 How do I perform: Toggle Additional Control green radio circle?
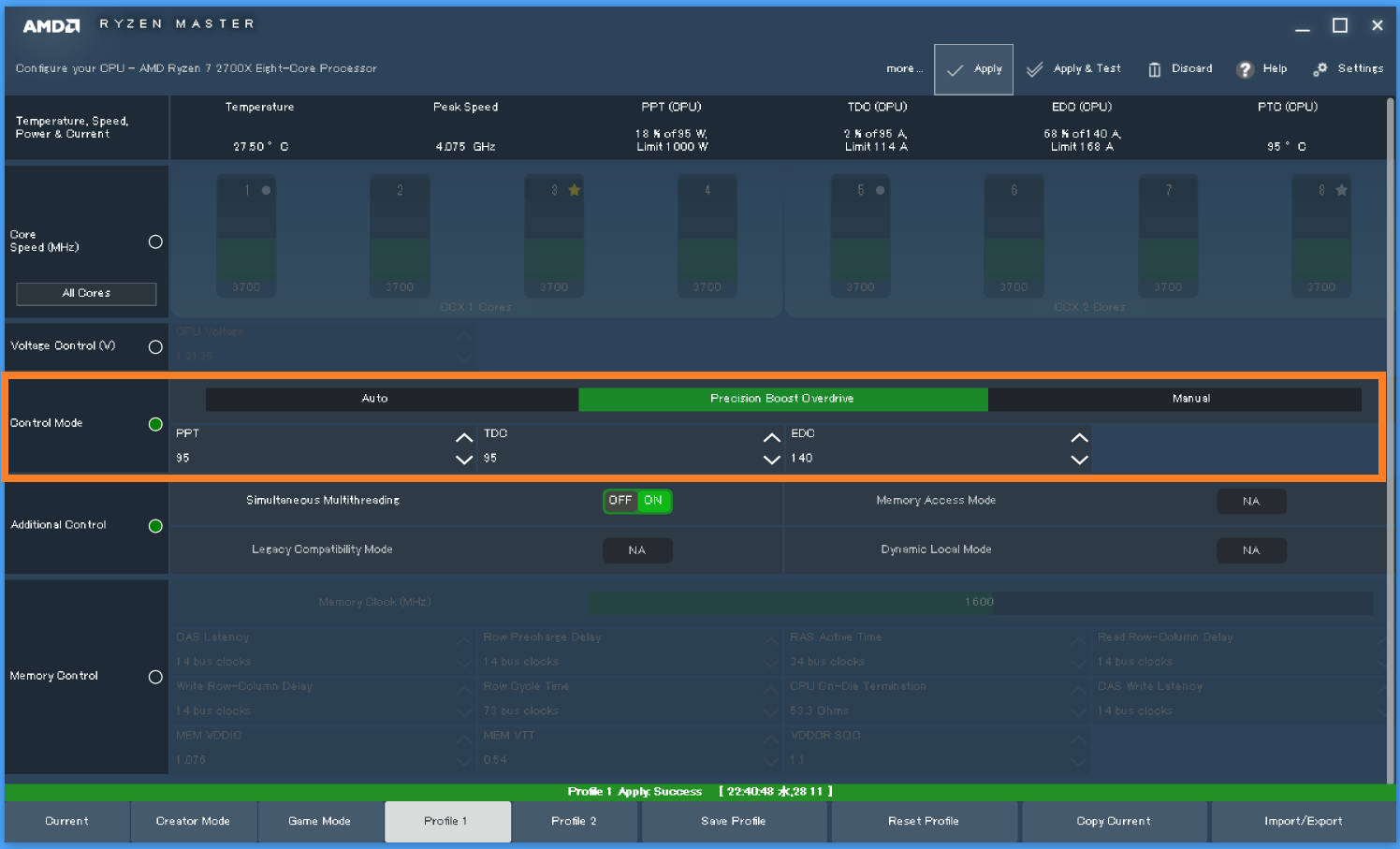click(x=155, y=526)
